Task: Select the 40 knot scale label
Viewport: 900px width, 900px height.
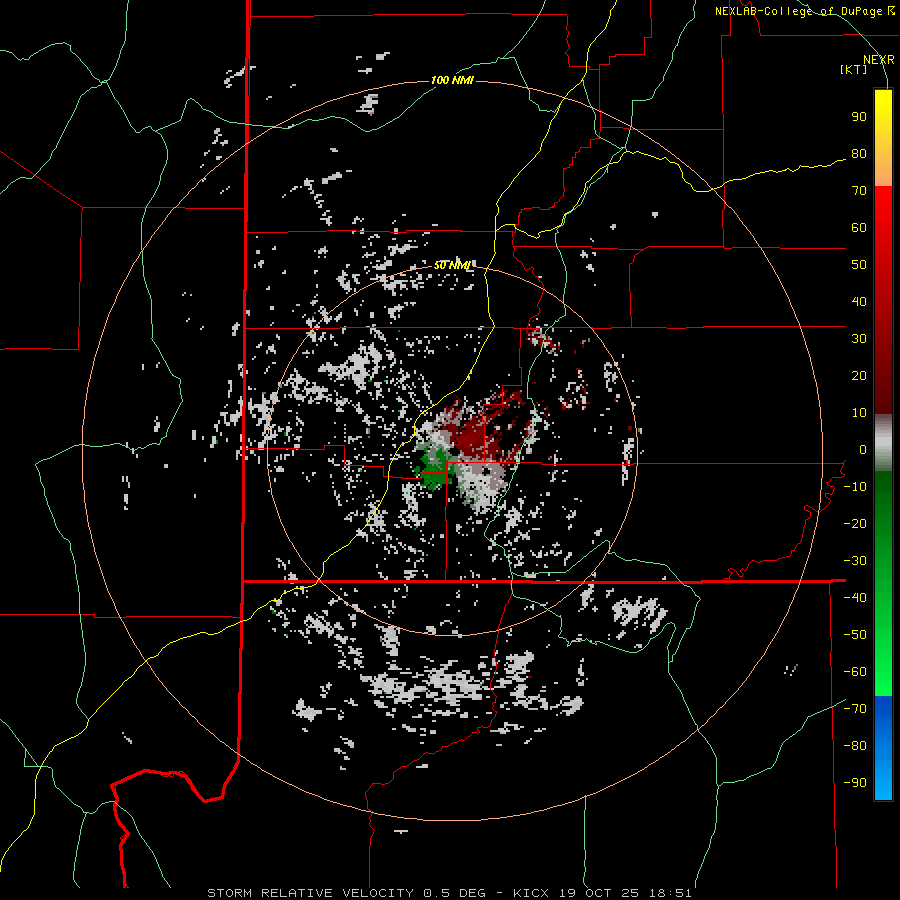Action: pyautogui.click(x=859, y=302)
